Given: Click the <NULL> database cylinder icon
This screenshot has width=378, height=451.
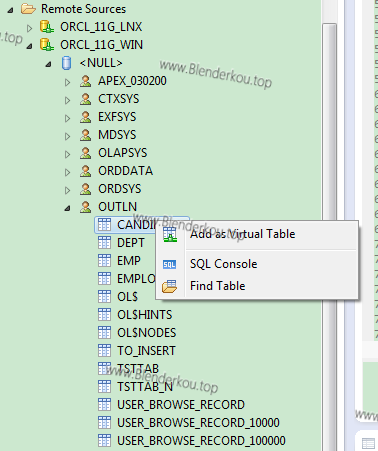Looking at the screenshot, I should click(67, 63).
